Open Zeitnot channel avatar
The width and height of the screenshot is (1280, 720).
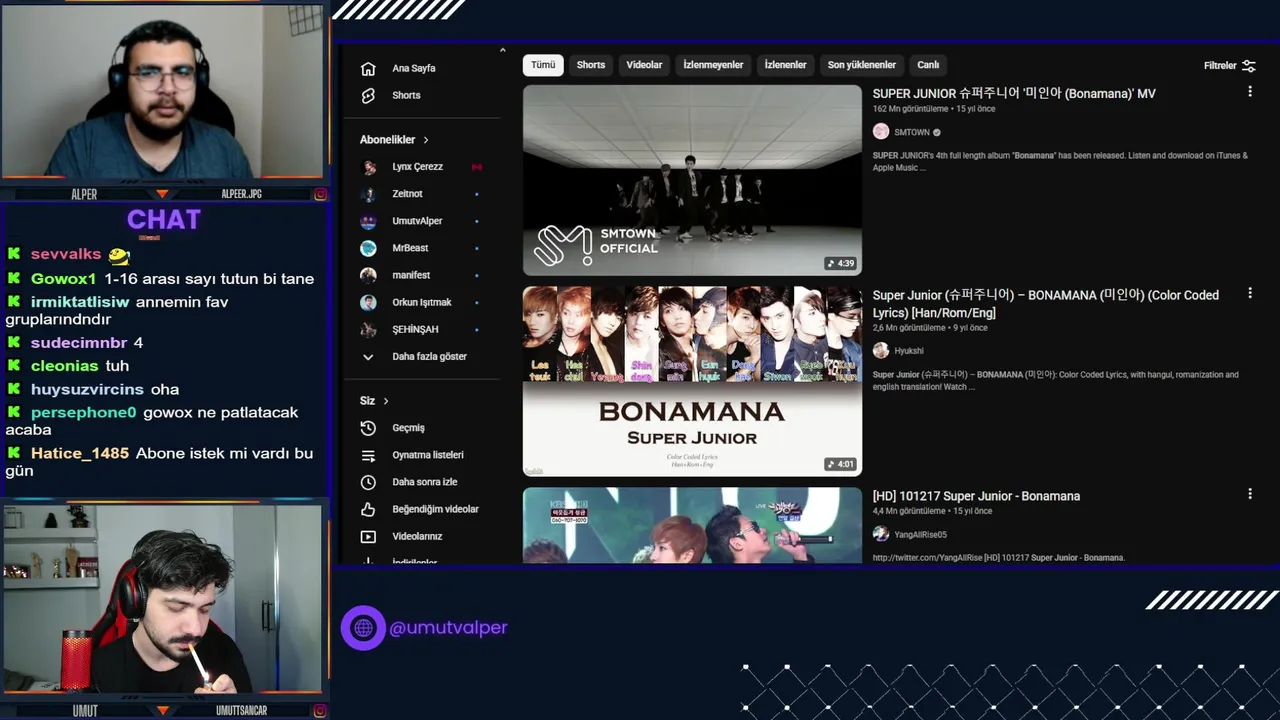pyautogui.click(x=369, y=194)
